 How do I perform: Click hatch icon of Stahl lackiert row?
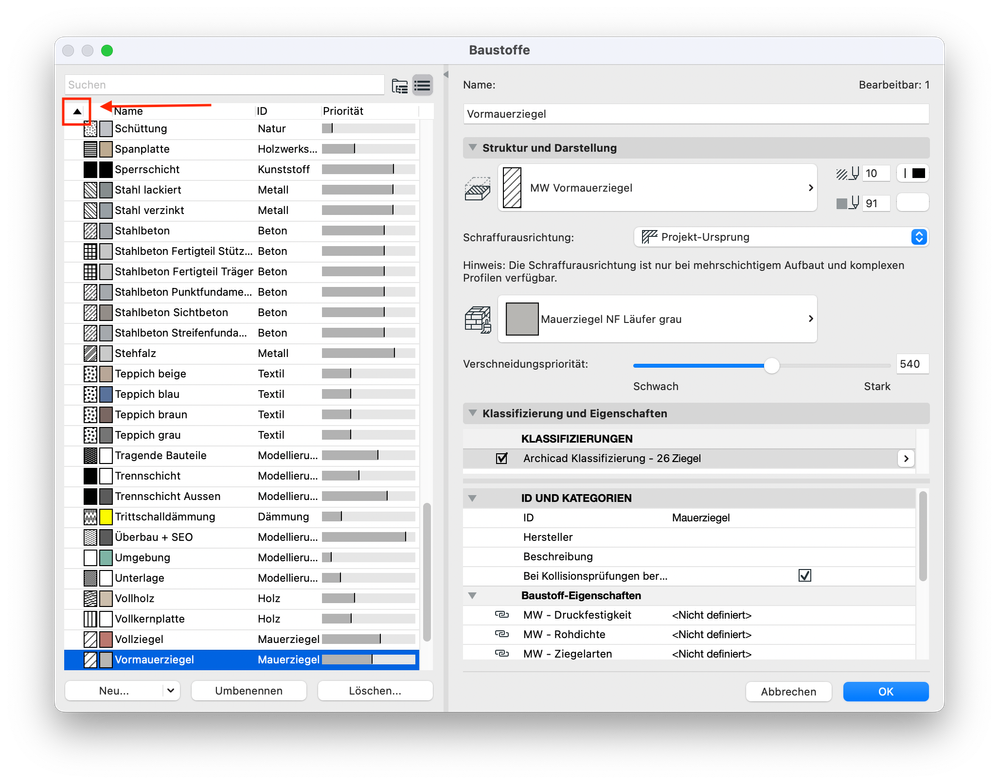[x=90, y=190]
